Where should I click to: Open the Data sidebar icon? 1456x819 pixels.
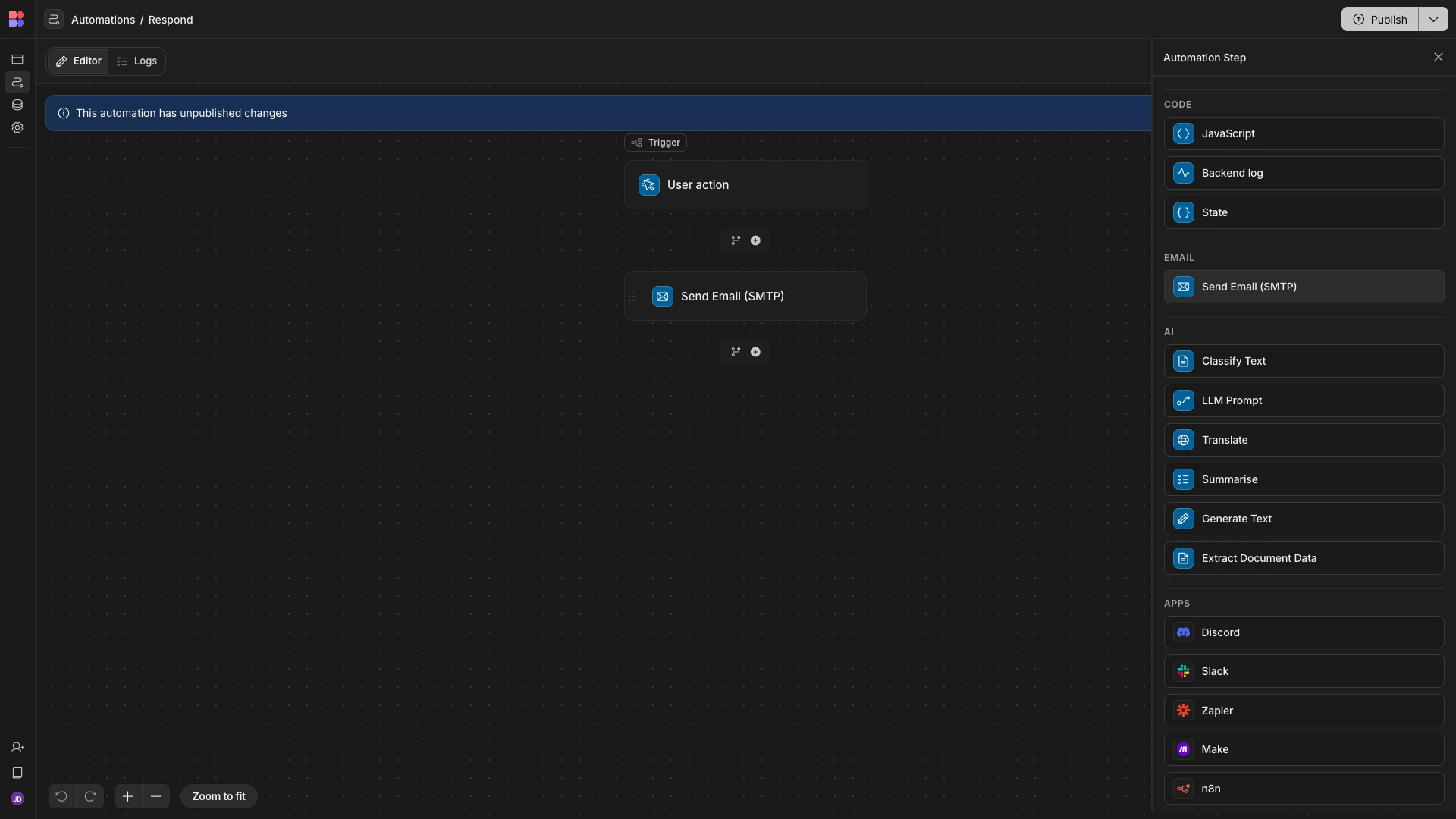tap(17, 105)
